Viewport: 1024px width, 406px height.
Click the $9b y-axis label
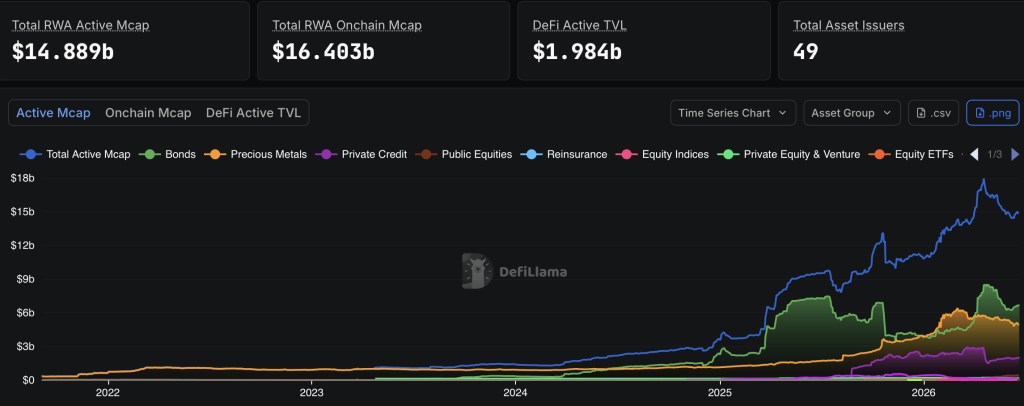tap(24, 279)
